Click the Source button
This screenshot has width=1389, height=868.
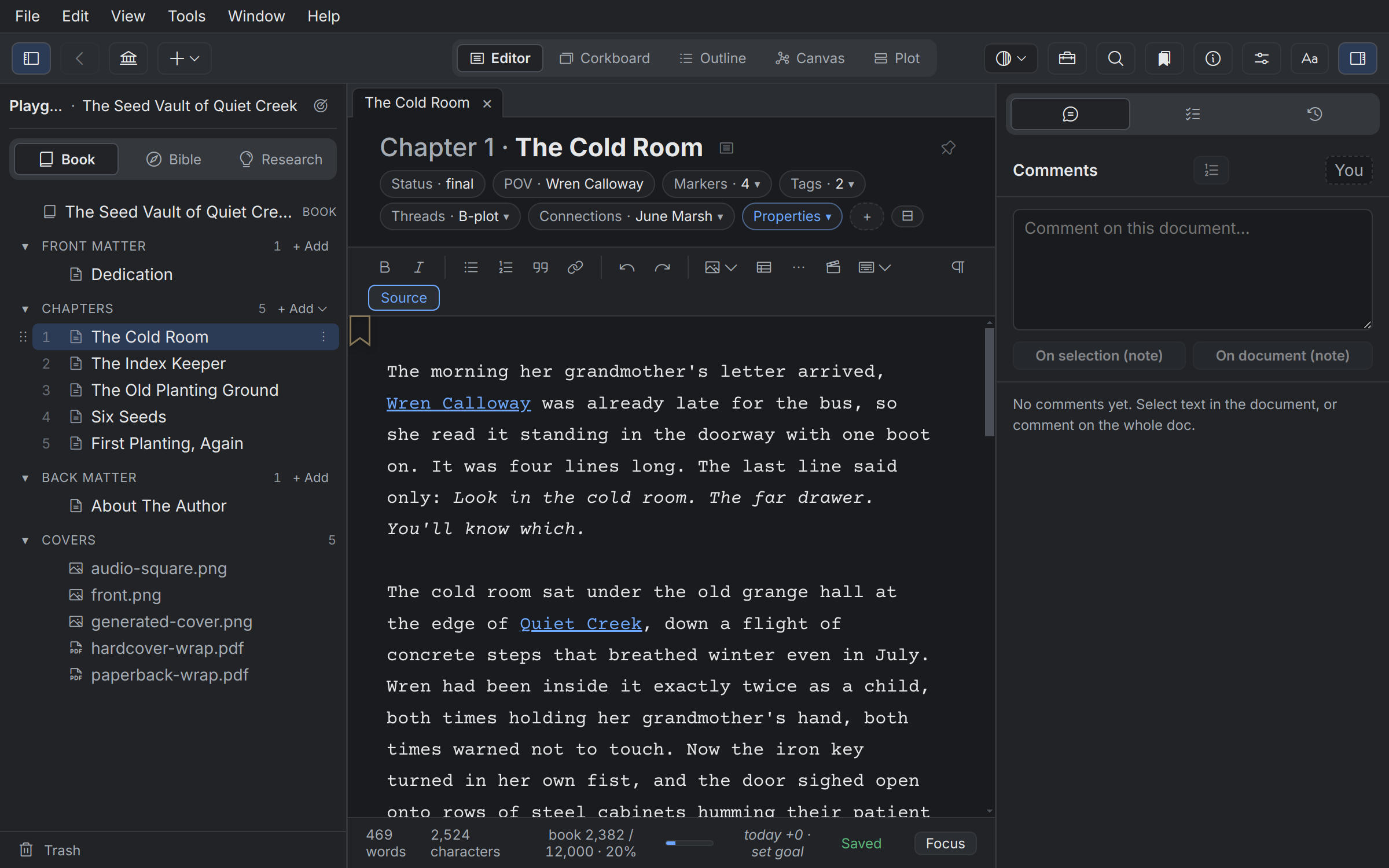pos(404,298)
